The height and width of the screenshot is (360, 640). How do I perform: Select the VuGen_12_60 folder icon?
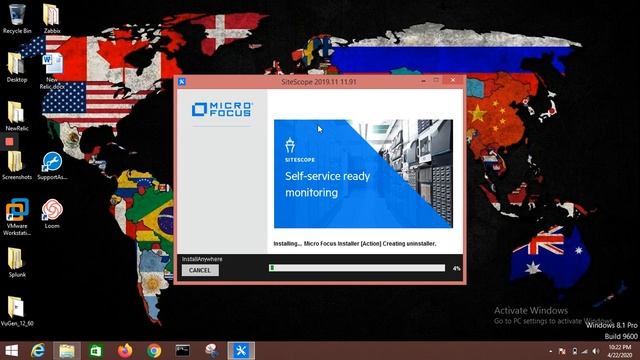point(17,311)
